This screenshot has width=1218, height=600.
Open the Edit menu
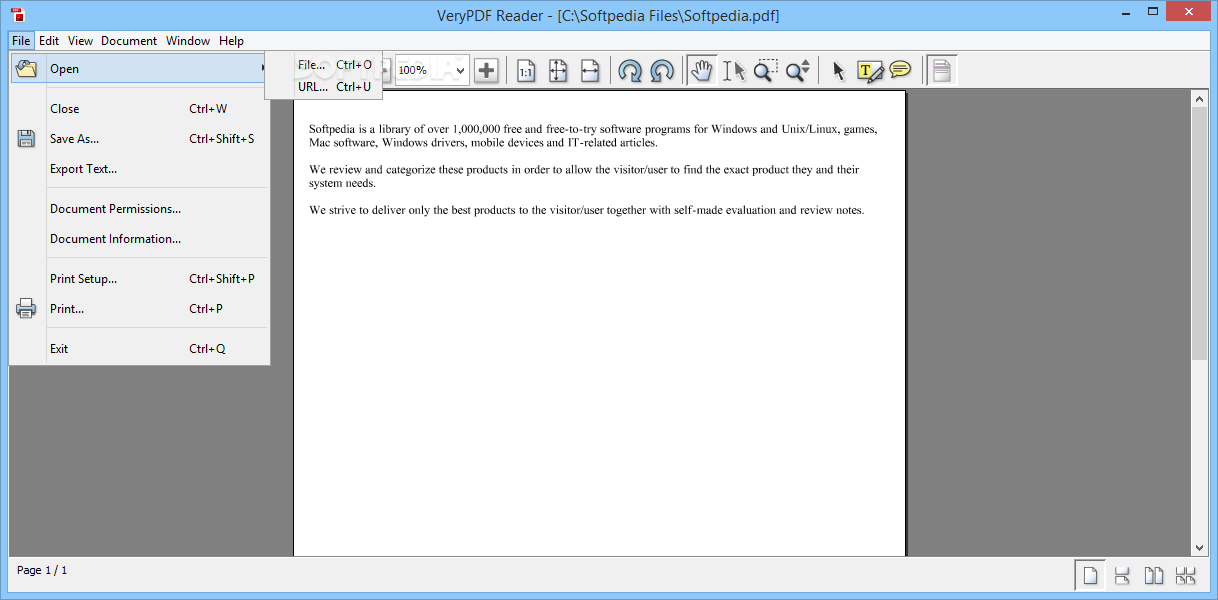(x=49, y=41)
